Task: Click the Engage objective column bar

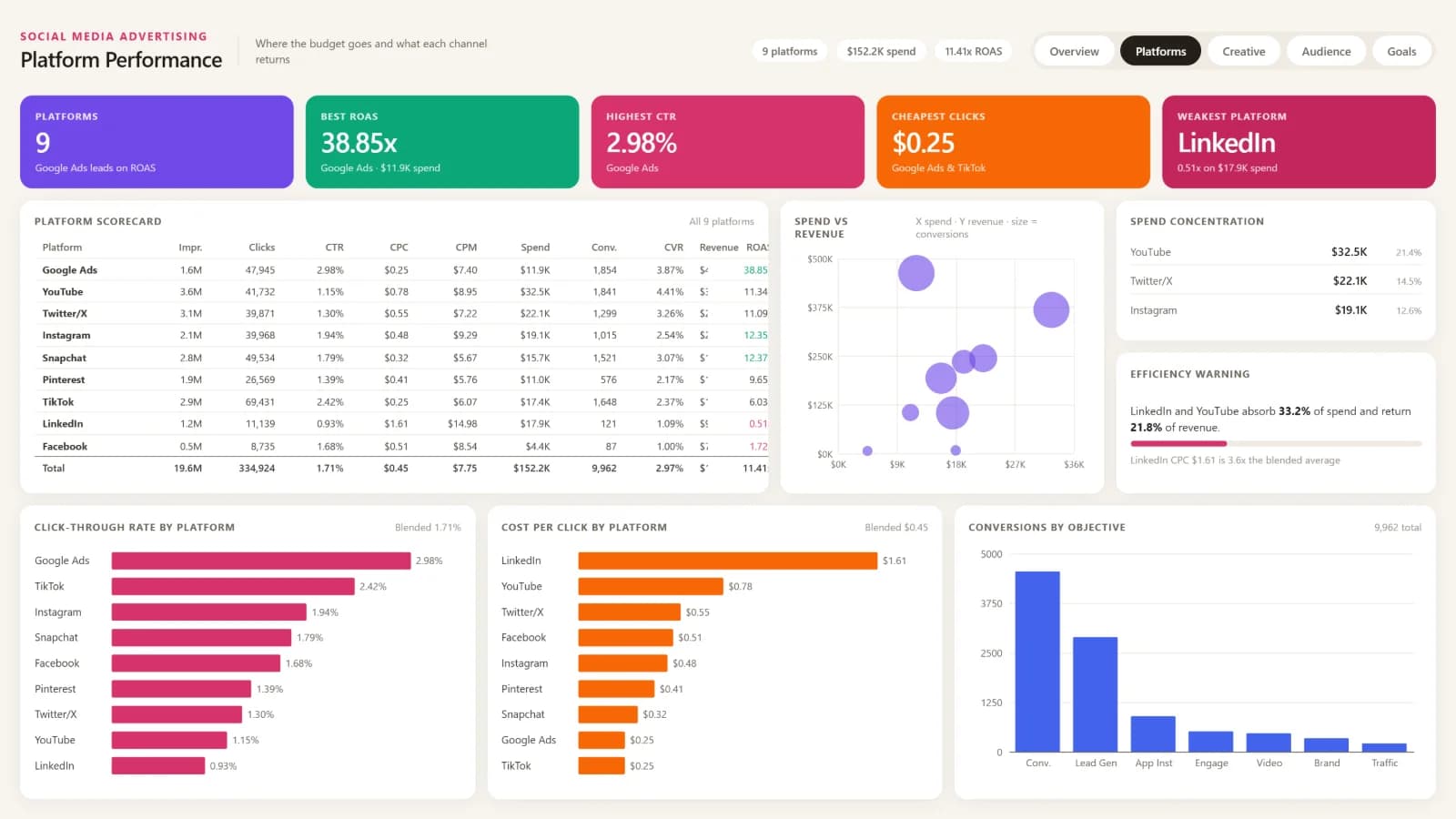Action: coord(1211,742)
